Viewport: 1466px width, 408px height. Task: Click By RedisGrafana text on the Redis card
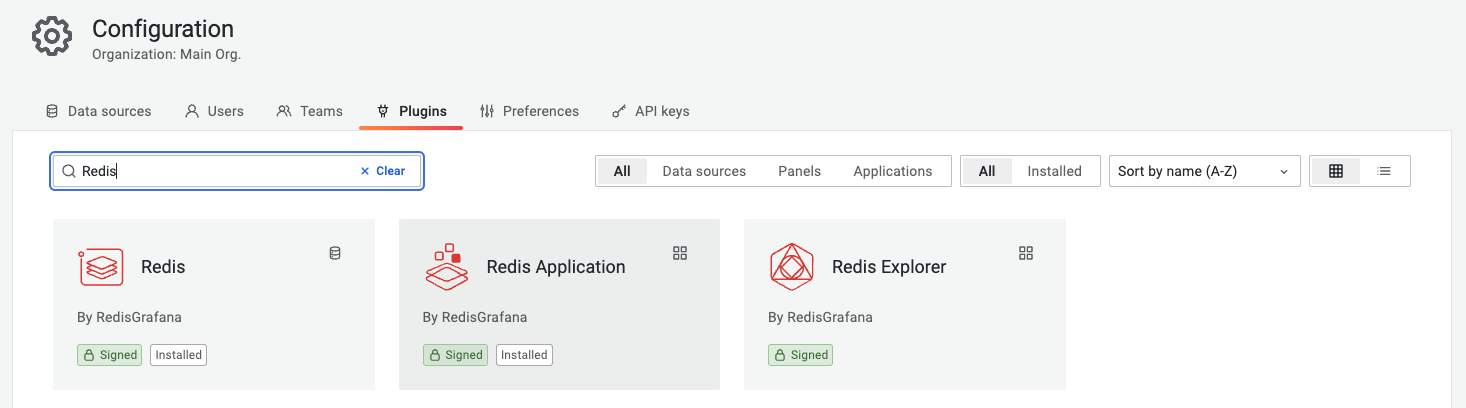(x=129, y=318)
